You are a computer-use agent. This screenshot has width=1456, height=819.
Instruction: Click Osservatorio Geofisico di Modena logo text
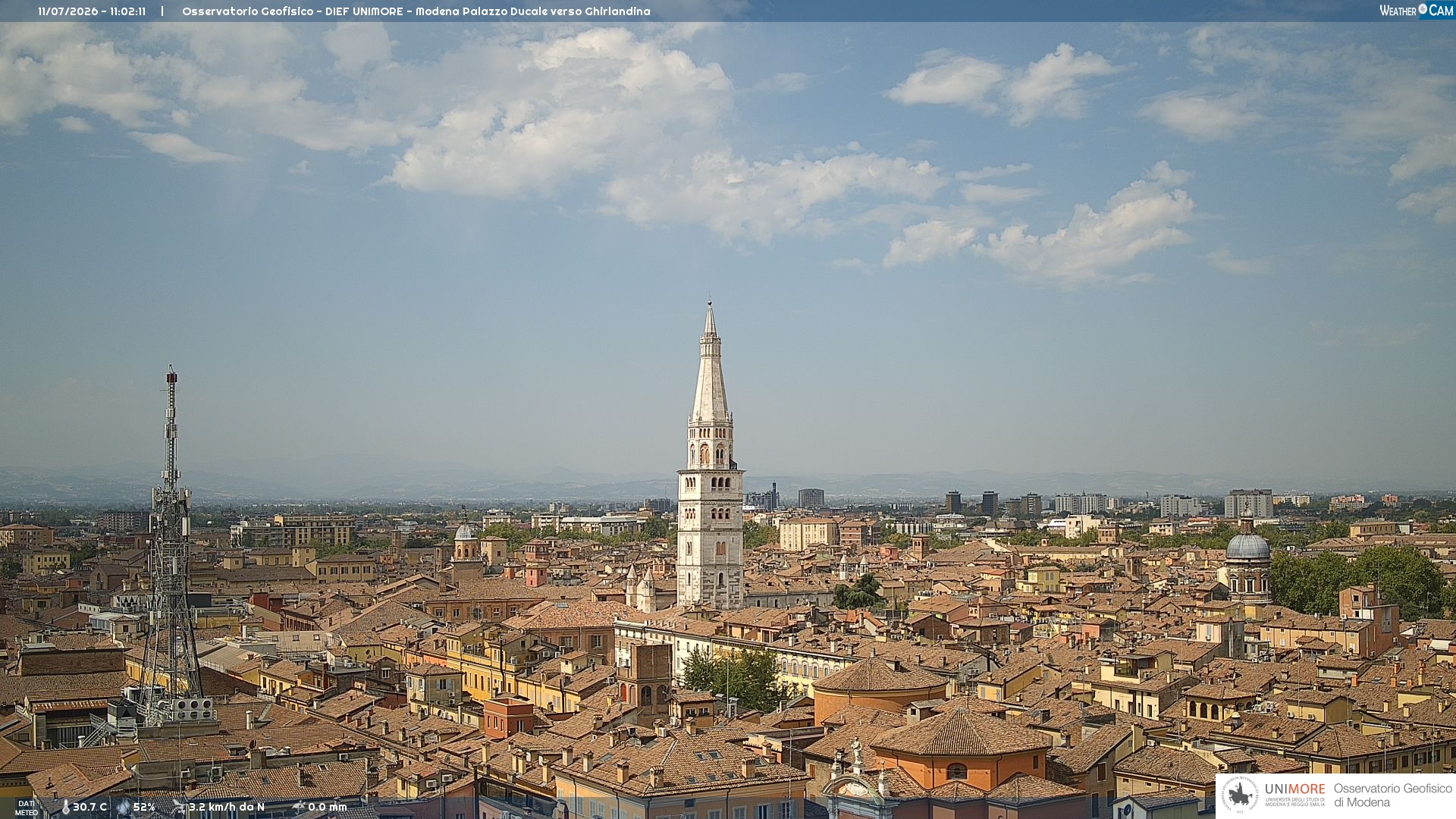1392,795
